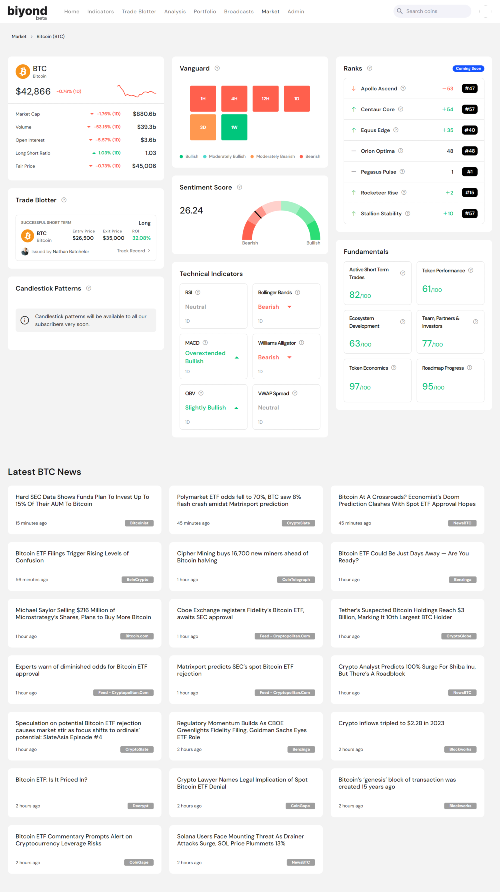
Task: Open the Hard SEC Data Shows Funds article
Action: pos(84,510)
